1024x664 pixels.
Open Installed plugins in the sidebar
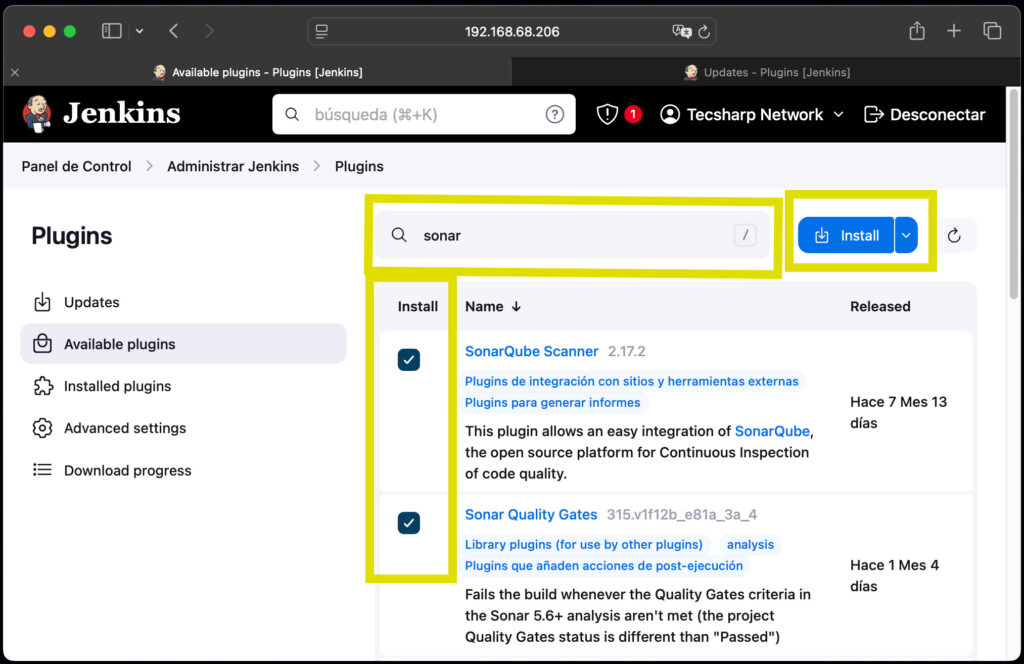[184, 386]
